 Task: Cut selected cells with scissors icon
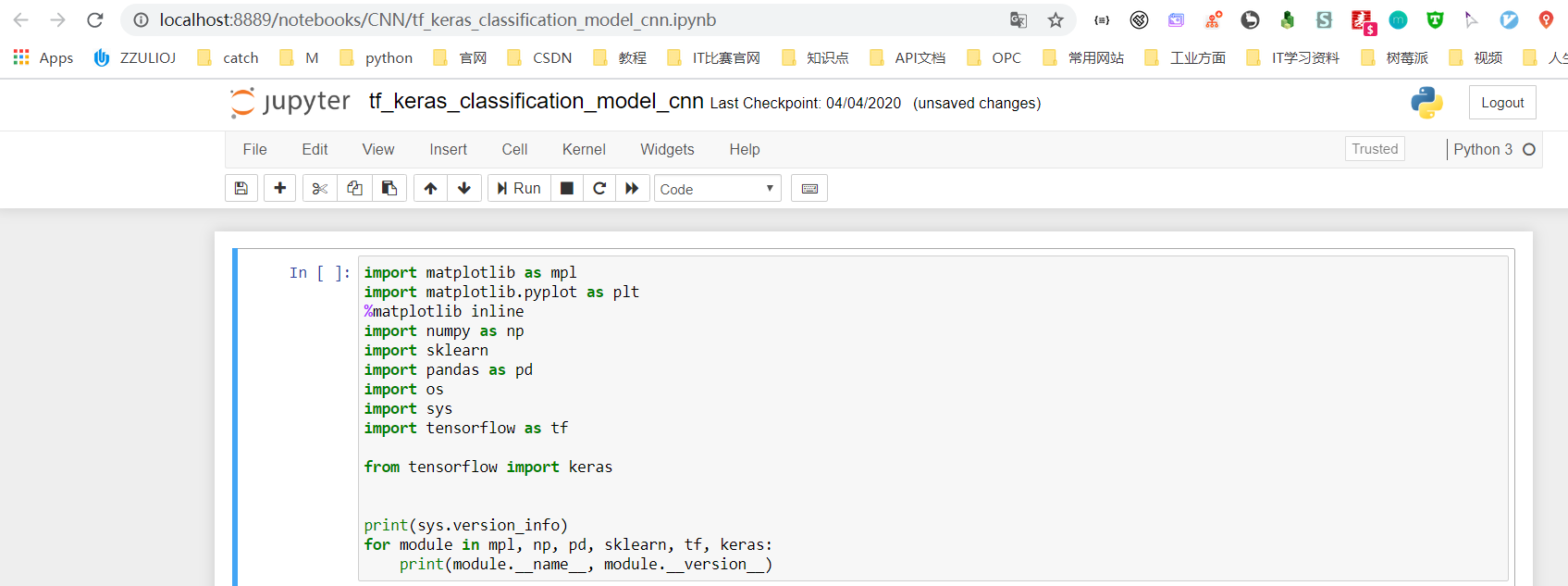point(320,188)
